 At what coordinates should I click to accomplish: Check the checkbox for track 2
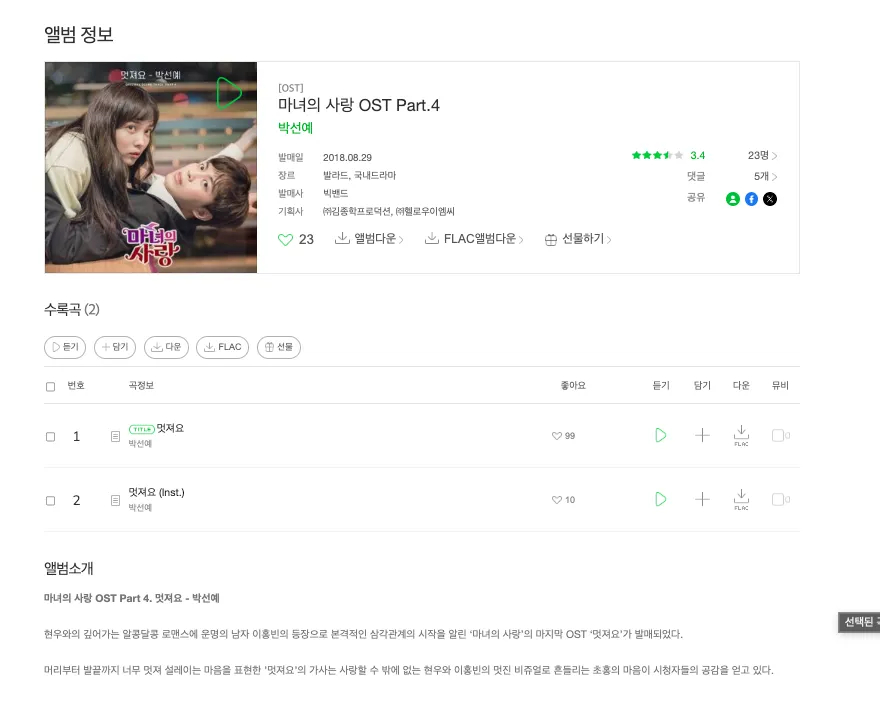point(51,500)
